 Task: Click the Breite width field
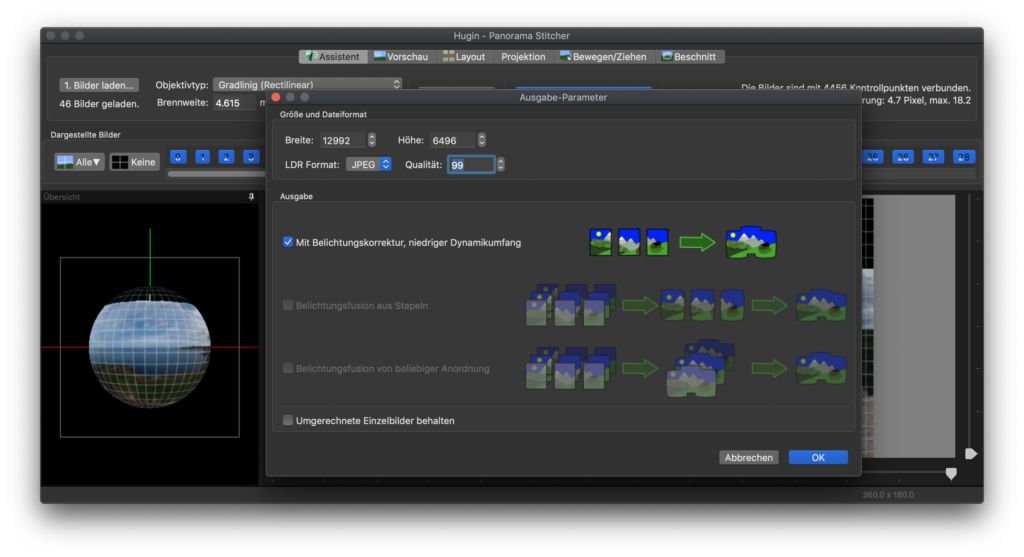[343, 140]
